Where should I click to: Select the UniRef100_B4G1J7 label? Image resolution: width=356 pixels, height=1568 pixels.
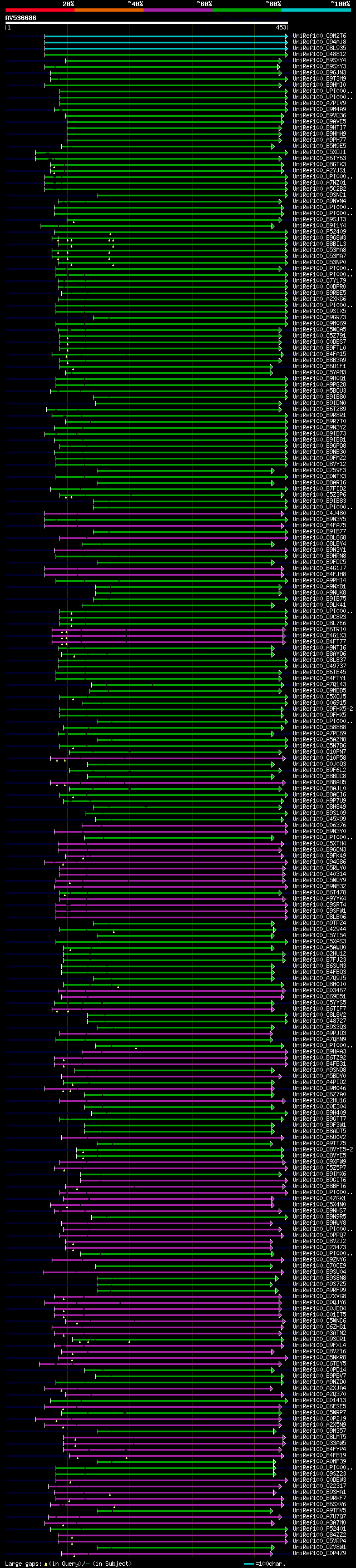tap(319, 568)
